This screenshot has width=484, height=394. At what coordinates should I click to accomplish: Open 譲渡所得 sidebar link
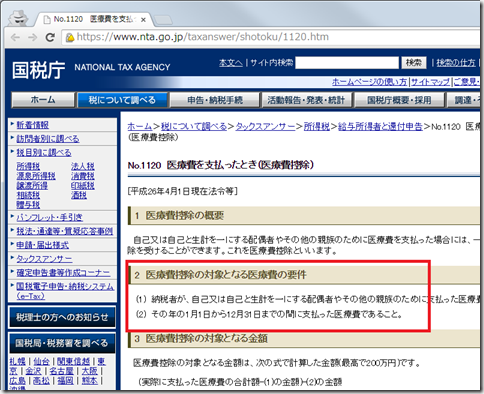click(x=32, y=186)
